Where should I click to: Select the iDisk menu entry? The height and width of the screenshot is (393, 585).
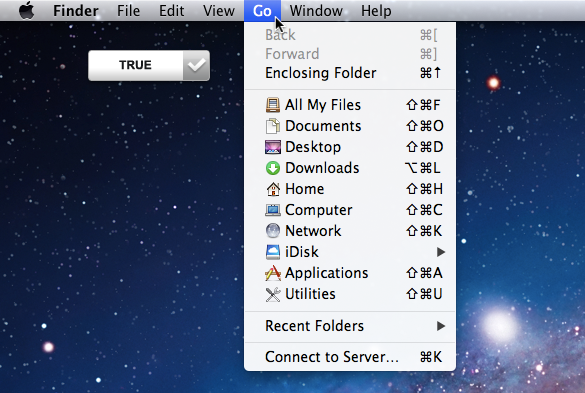pos(350,252)
